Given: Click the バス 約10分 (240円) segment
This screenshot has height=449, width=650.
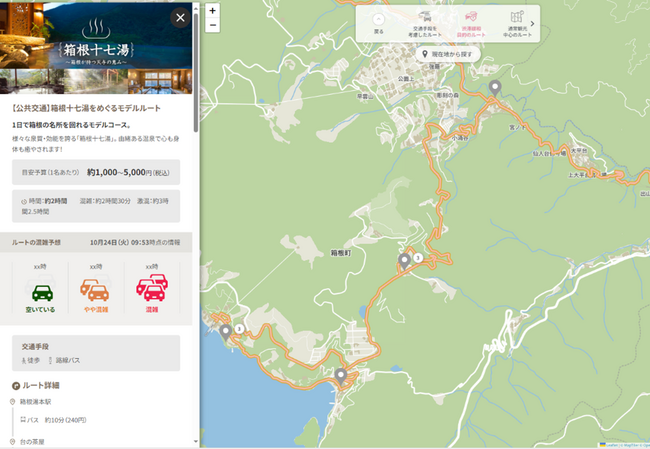Looking at the screenshot, I should [x=53, y=420].
